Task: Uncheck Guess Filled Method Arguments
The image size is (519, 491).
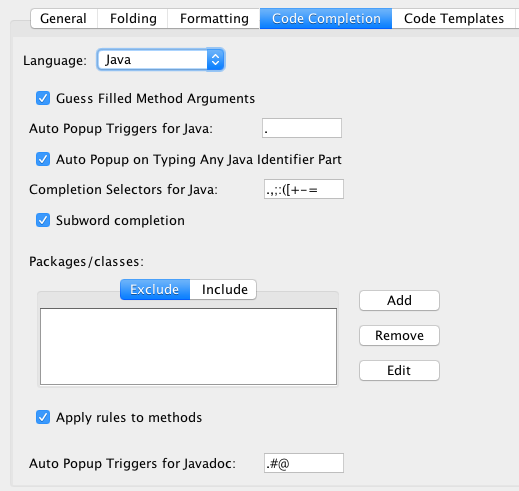Action: pyautogui.click(x=43, y=98)
